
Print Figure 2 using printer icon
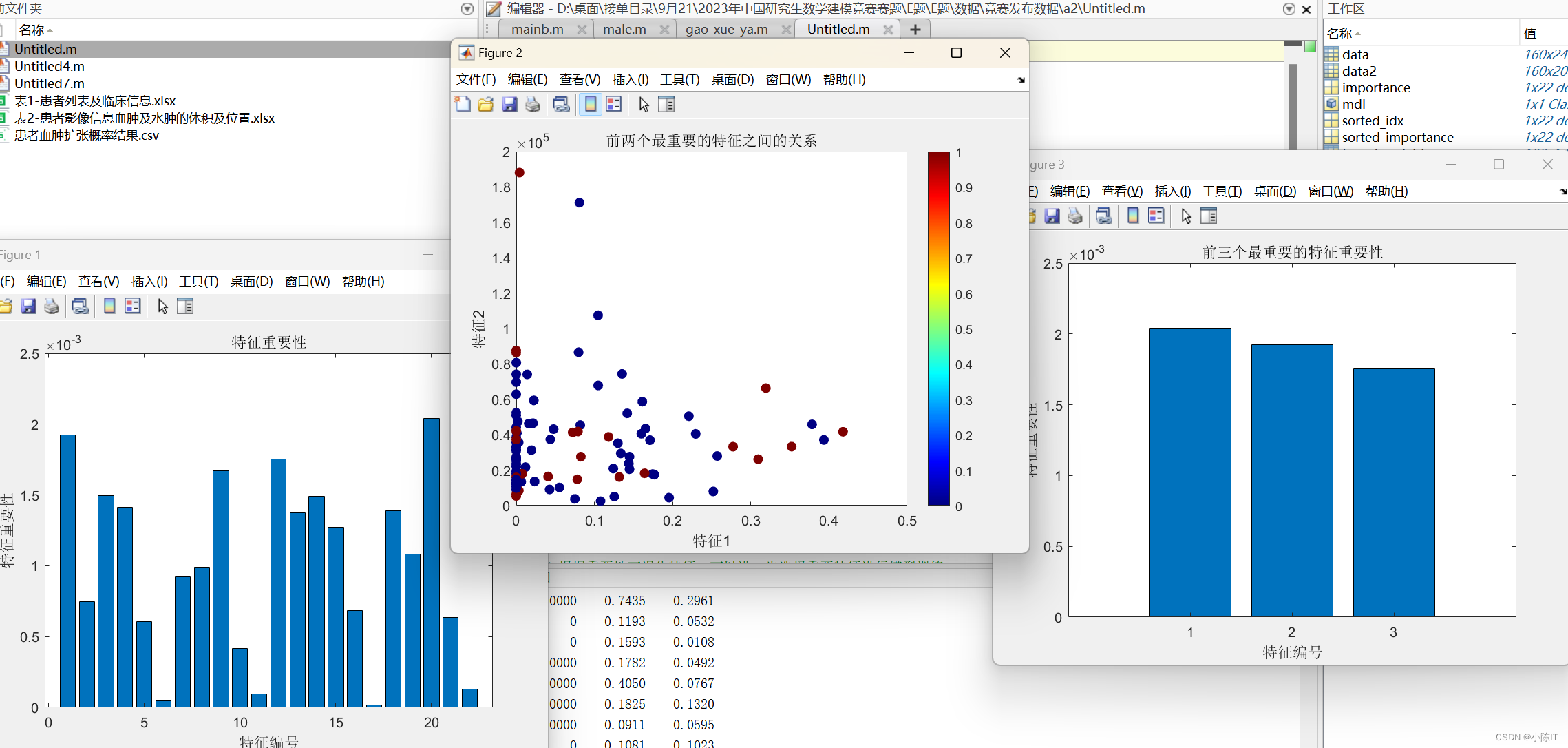pyautogui.click(x=533, y=105)
